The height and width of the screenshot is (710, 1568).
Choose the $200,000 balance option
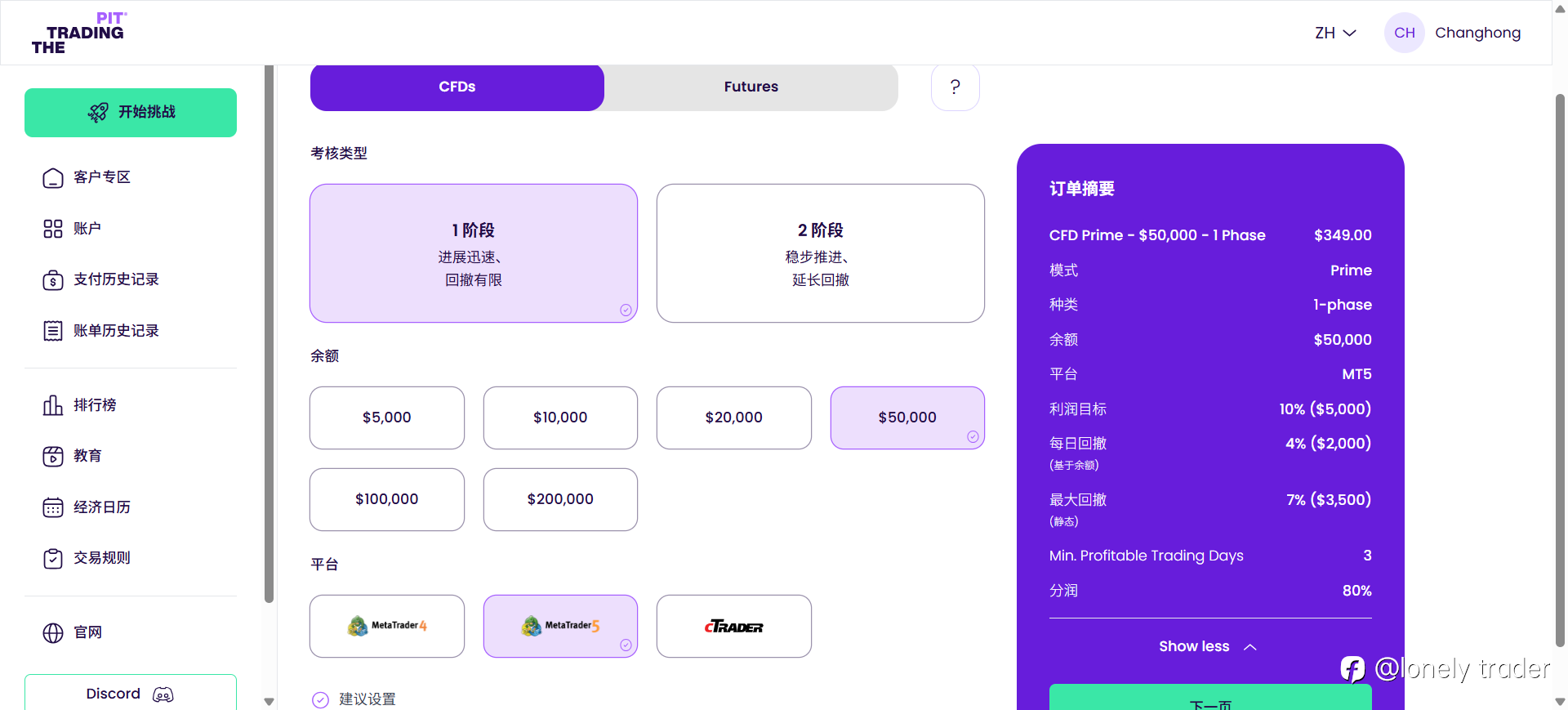point(560,499)
